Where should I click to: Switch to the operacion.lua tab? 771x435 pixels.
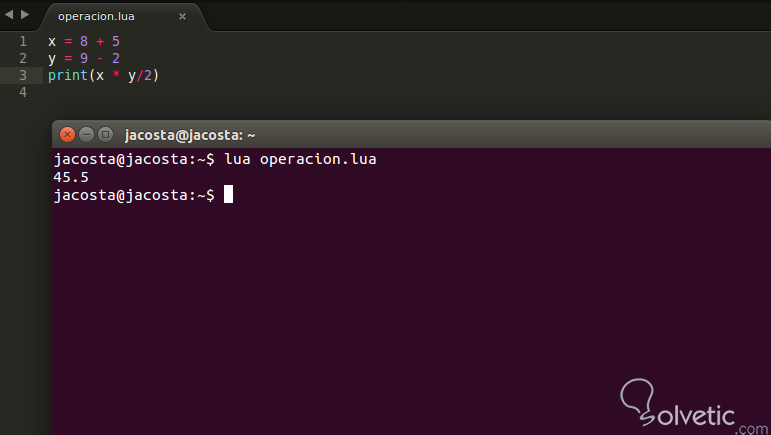click(x=95, y=17)
